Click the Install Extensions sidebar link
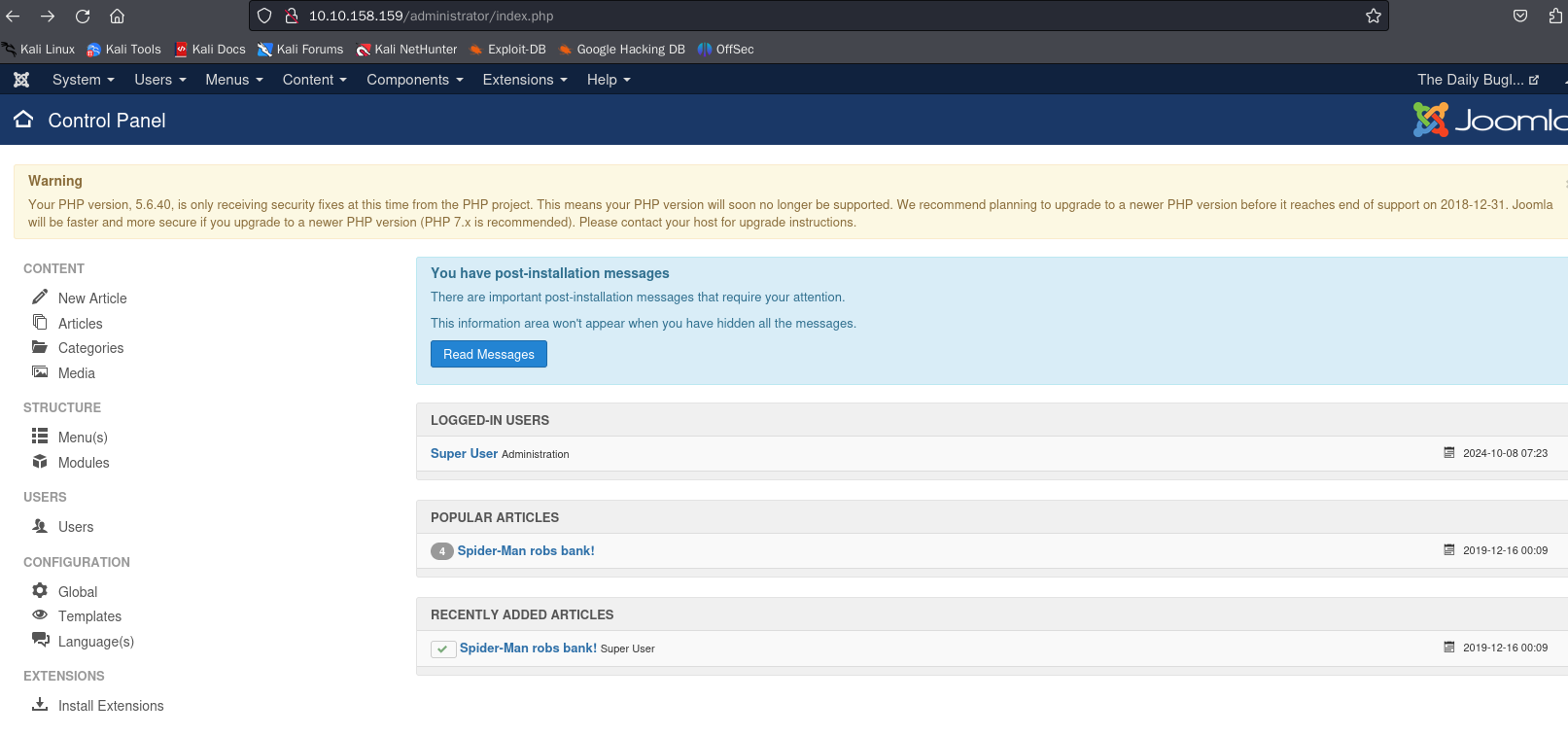This screenshot has width=1568, height=736. [111, 706]
